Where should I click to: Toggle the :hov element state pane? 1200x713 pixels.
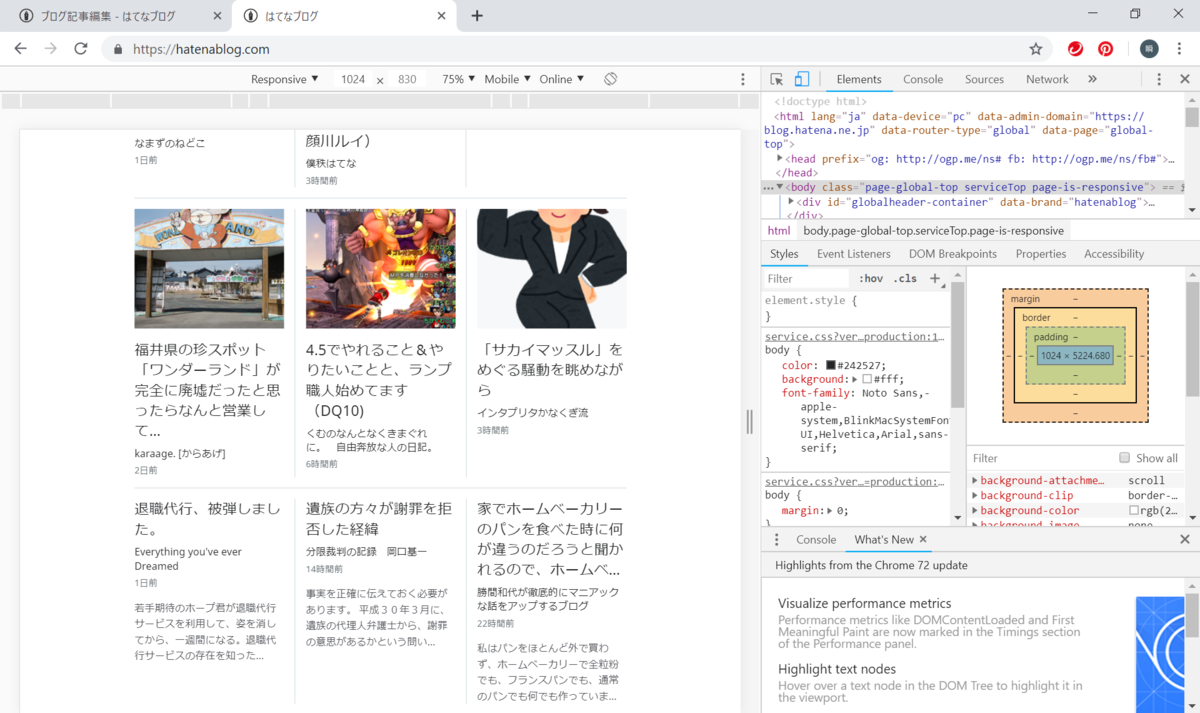(x=871, y=278)
